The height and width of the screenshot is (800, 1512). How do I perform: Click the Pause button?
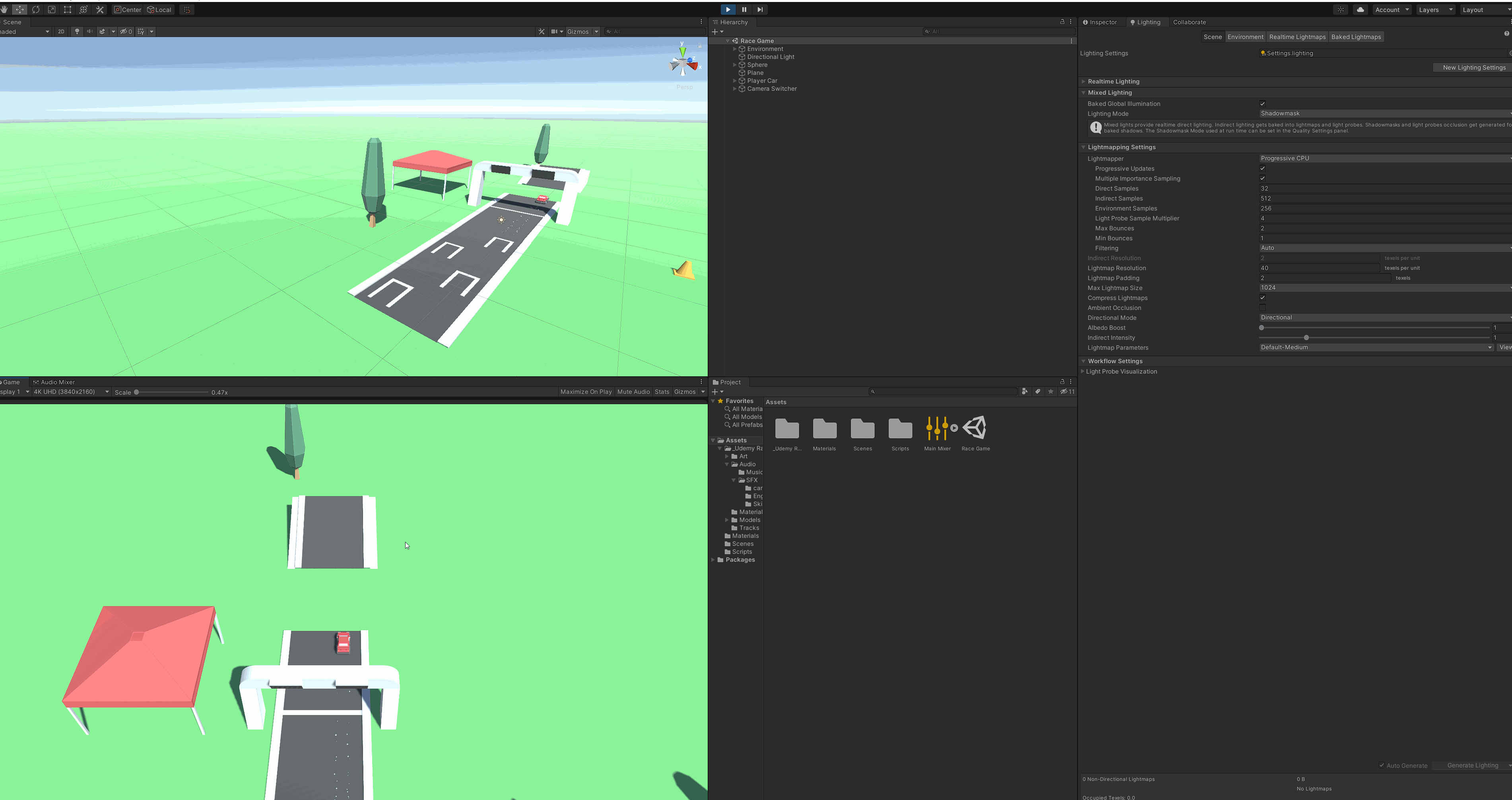coord(744,10)
